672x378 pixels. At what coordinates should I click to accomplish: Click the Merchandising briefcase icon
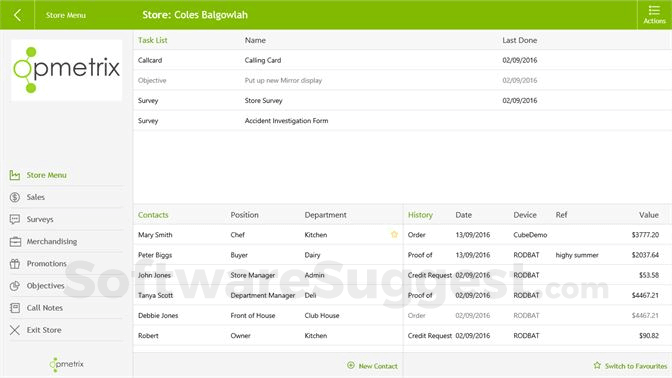point(15,242)
